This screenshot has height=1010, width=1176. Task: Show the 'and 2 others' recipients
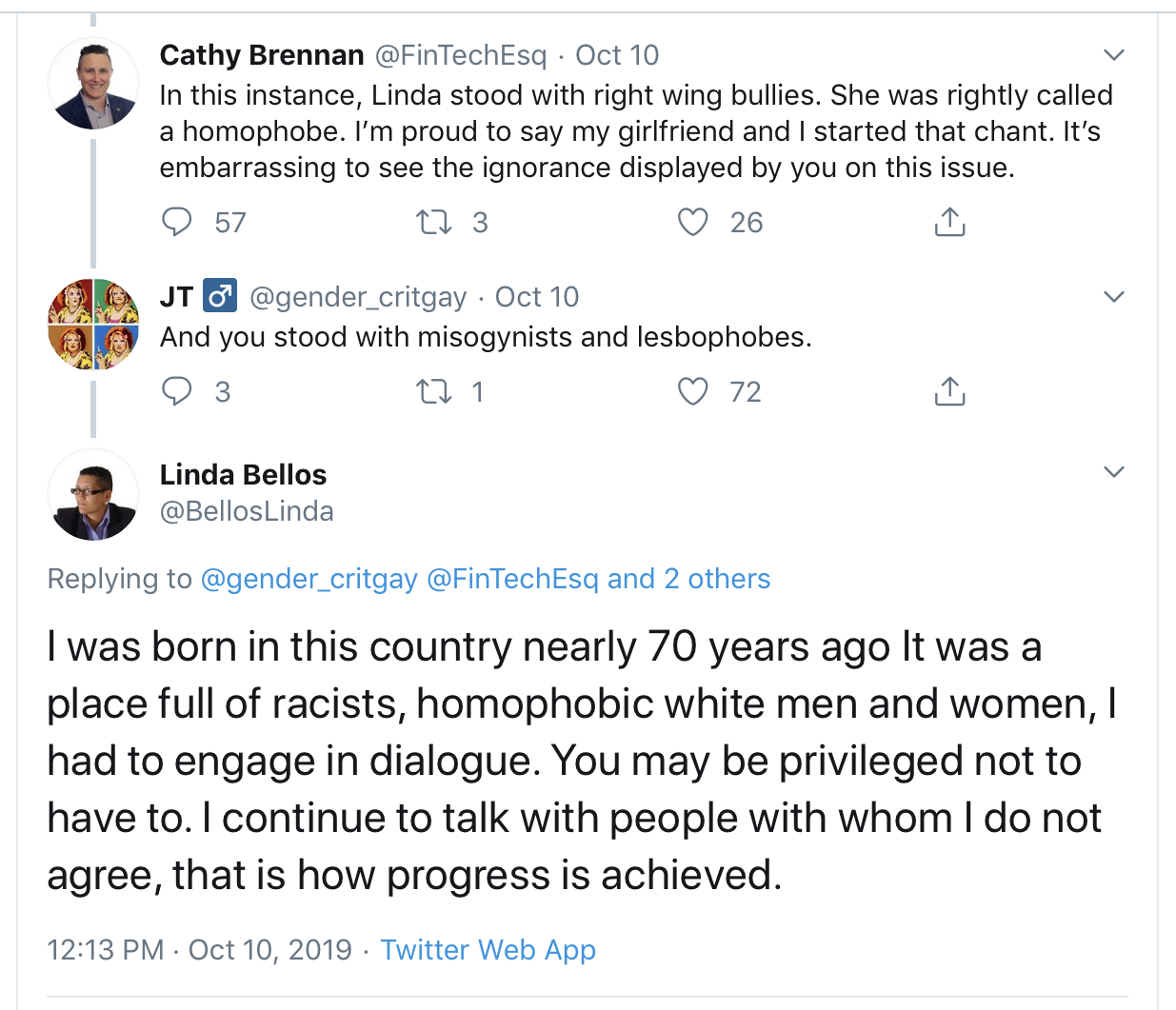(688, 579)
